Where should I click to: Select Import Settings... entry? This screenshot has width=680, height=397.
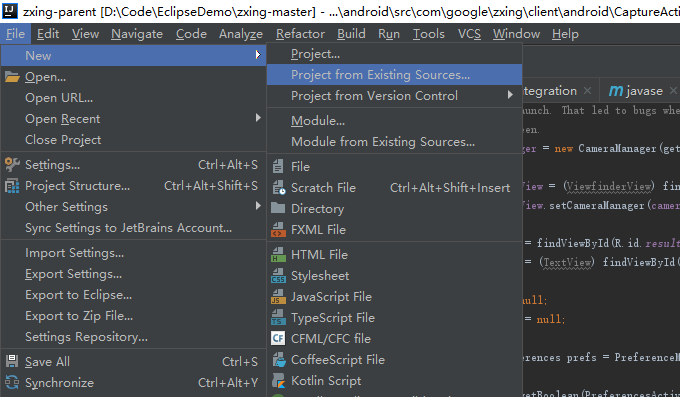tap(134, 253)
